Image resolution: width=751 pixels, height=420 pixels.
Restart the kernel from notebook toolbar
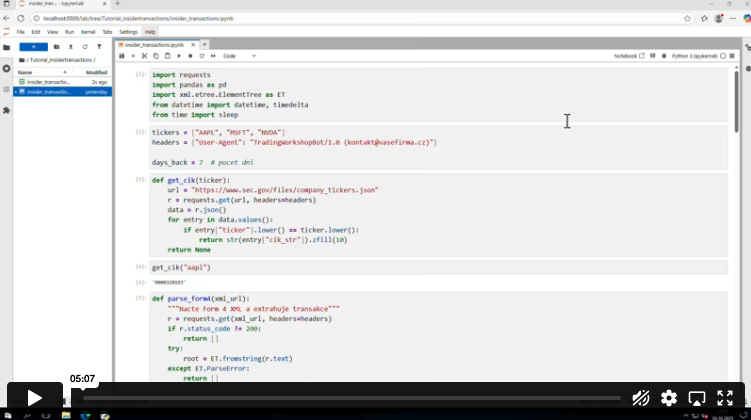(x=200, y=56)
